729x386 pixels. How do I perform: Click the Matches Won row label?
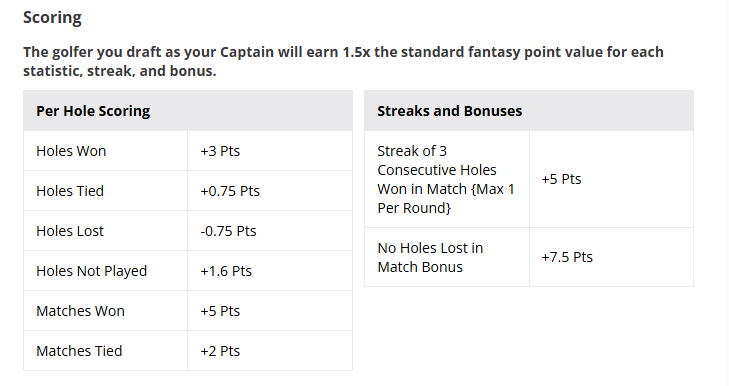point(80,311)
